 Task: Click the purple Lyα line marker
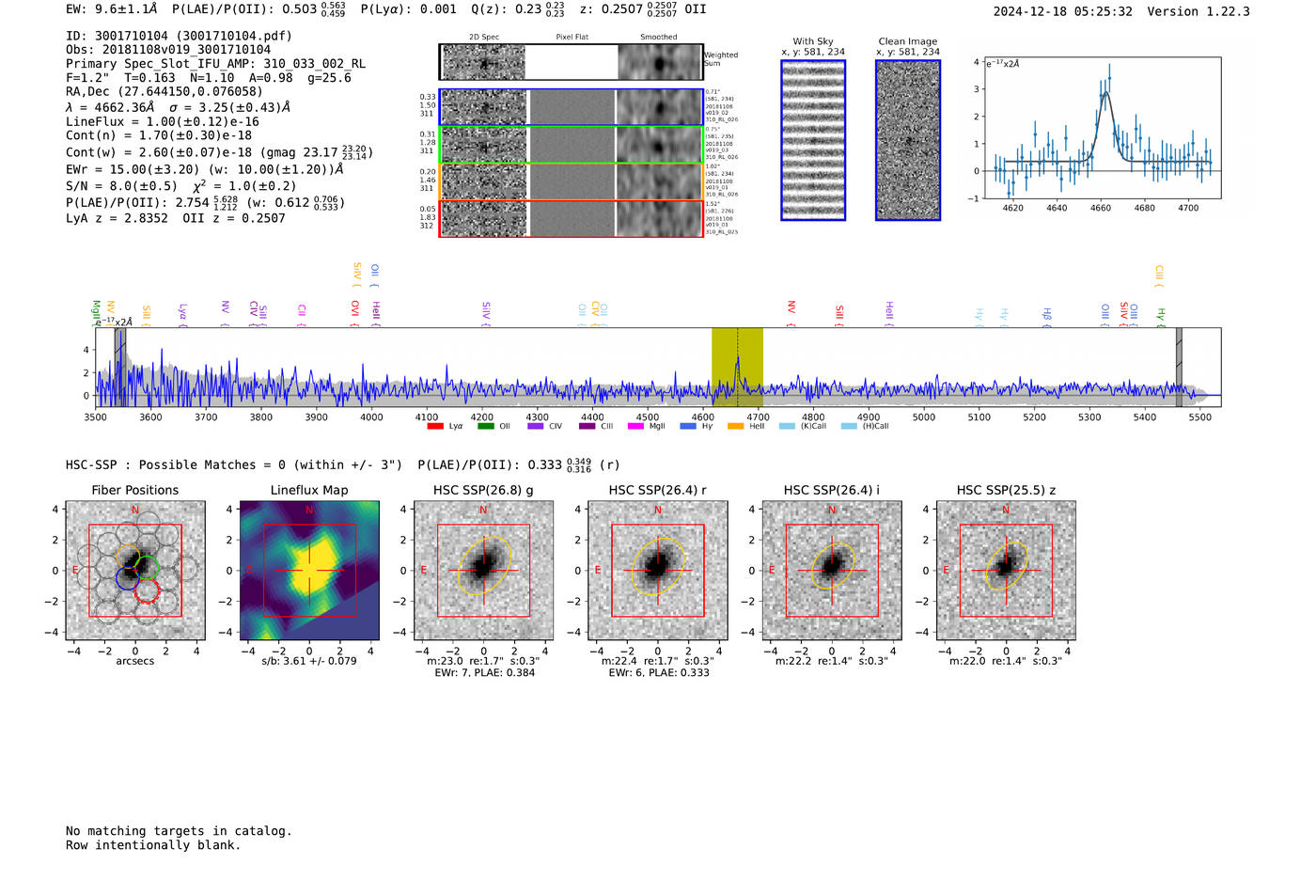click(x=182, y=314)
